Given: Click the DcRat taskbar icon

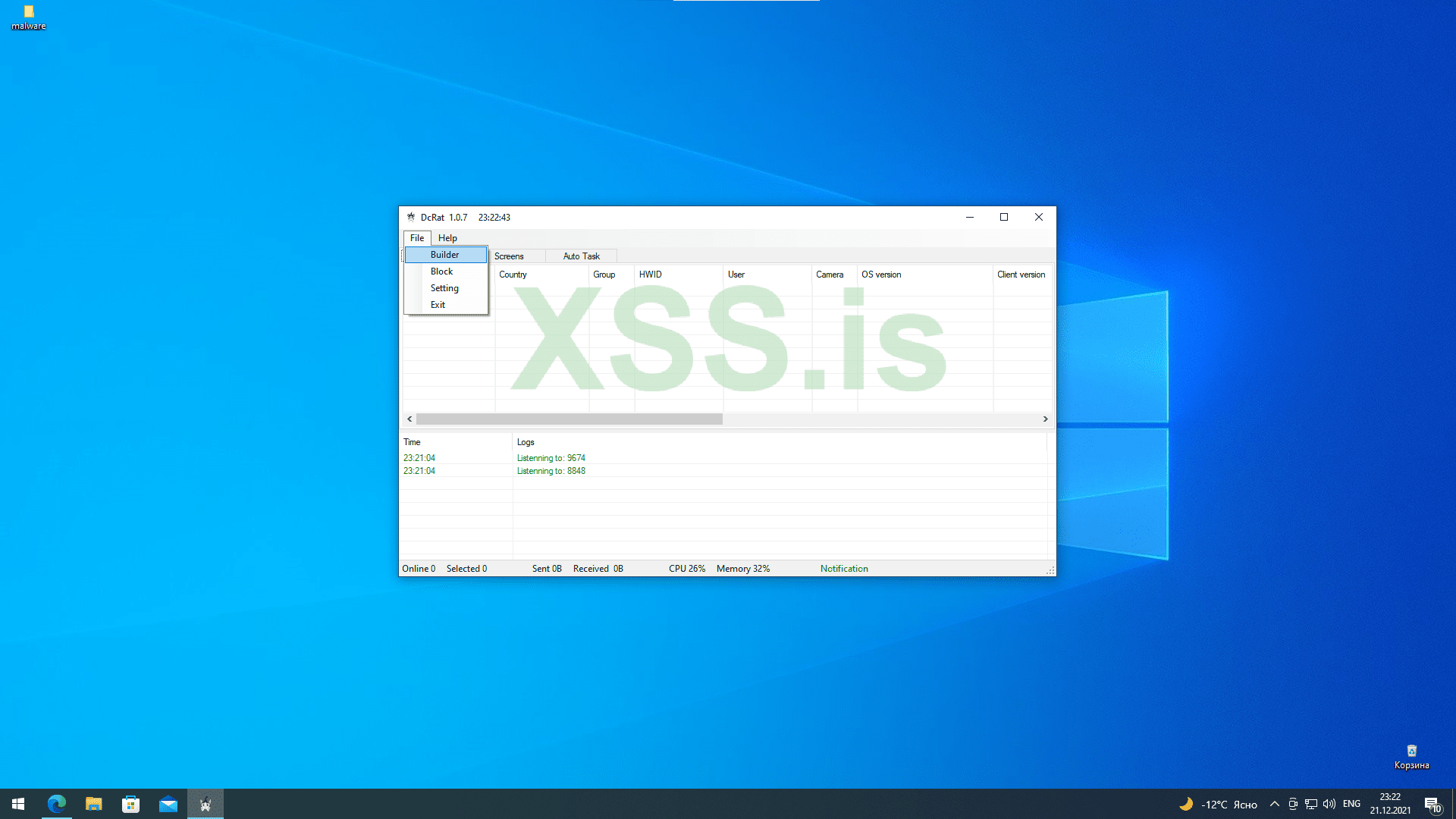Looking at the screenshot, I should click(x=206, y=804).
